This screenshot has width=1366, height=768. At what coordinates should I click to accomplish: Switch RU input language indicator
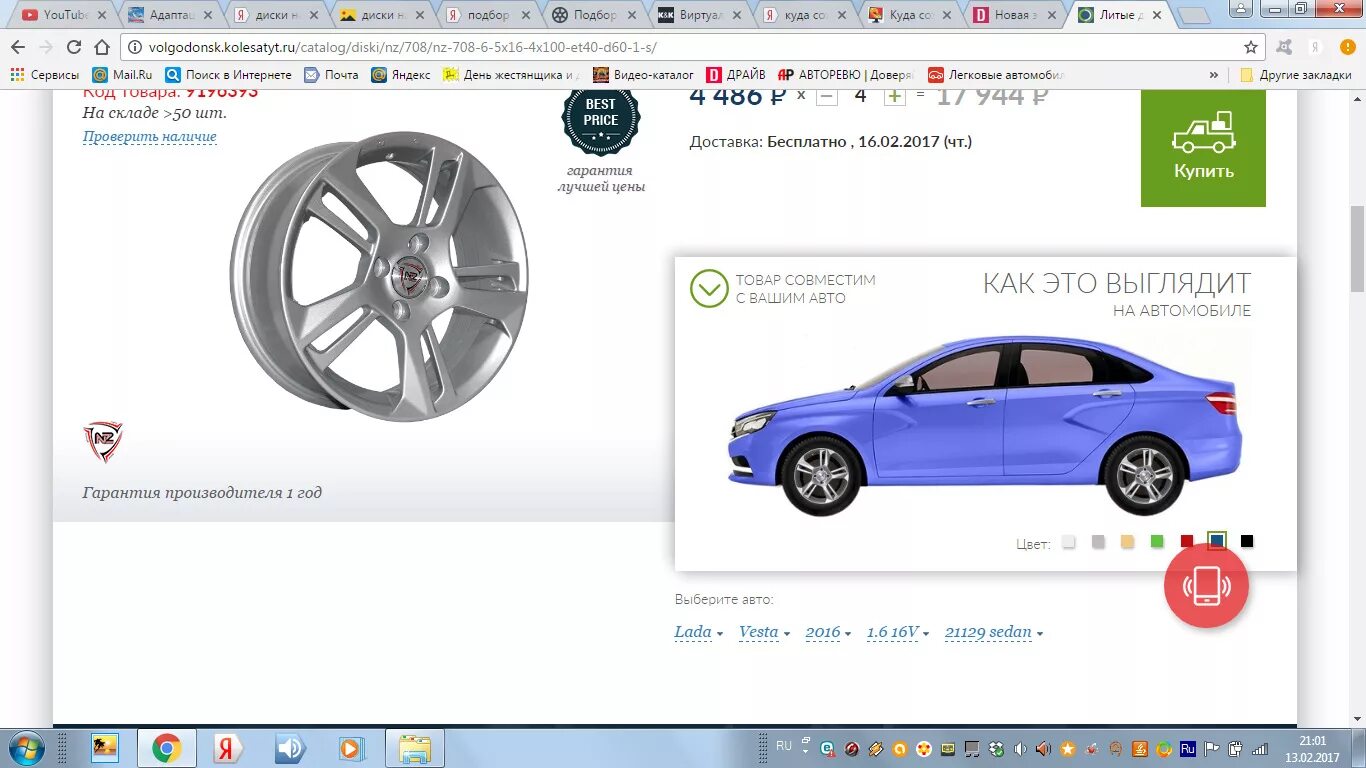tap(783, 746)
